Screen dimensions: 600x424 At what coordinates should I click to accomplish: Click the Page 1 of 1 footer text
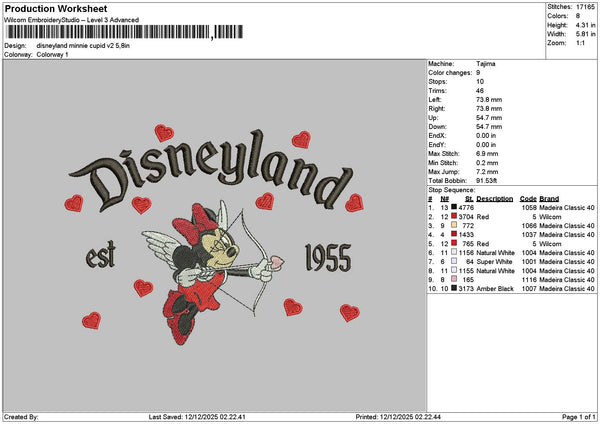pos(576,417)
